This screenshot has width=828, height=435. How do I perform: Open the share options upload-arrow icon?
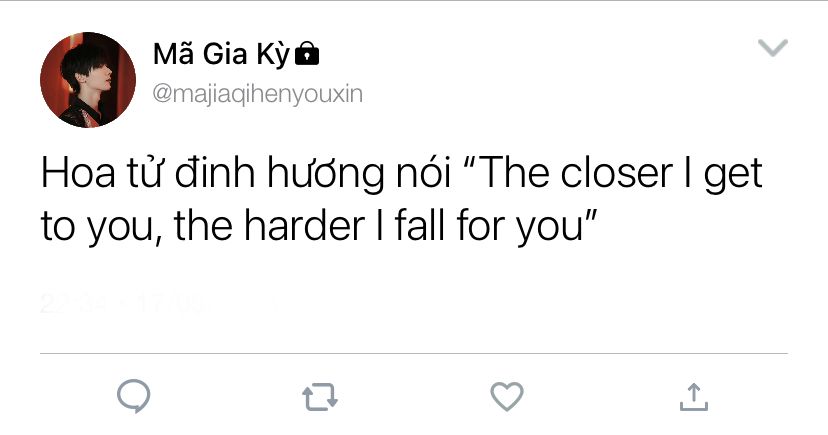pyautogui.click(x=693, y=397)
